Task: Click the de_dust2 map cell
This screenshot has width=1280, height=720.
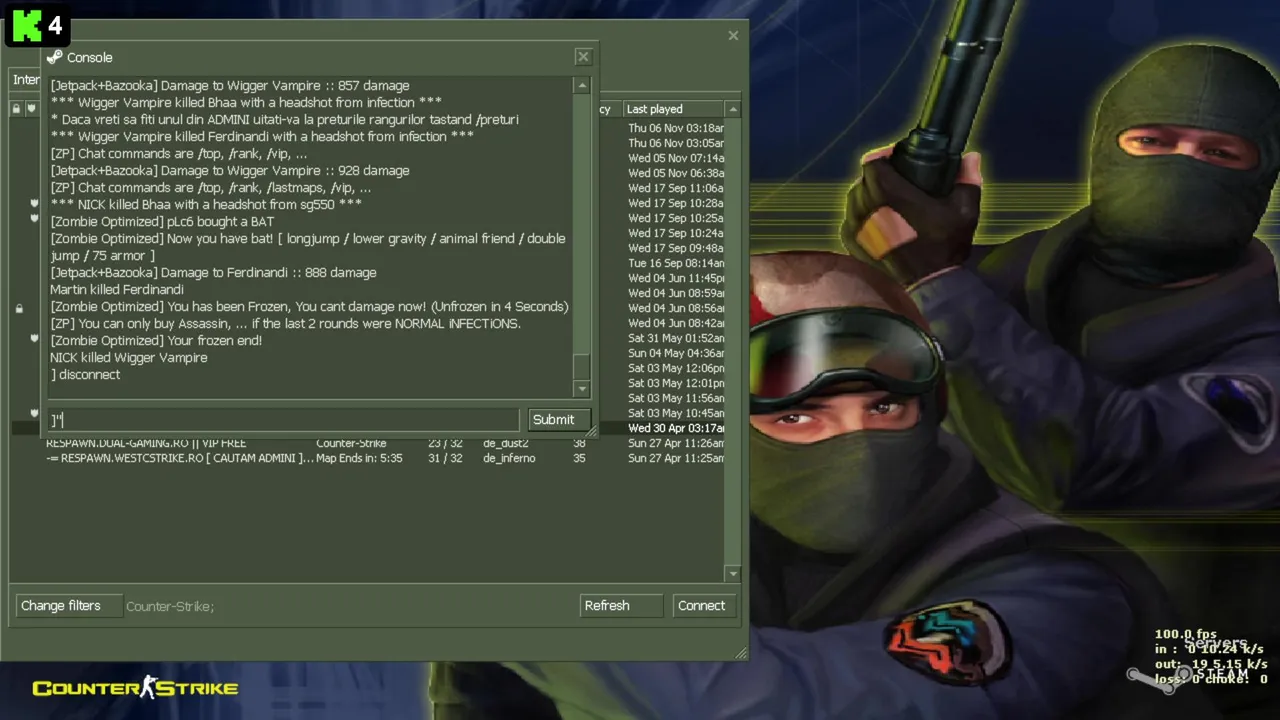Action: (x=505, y=443)
